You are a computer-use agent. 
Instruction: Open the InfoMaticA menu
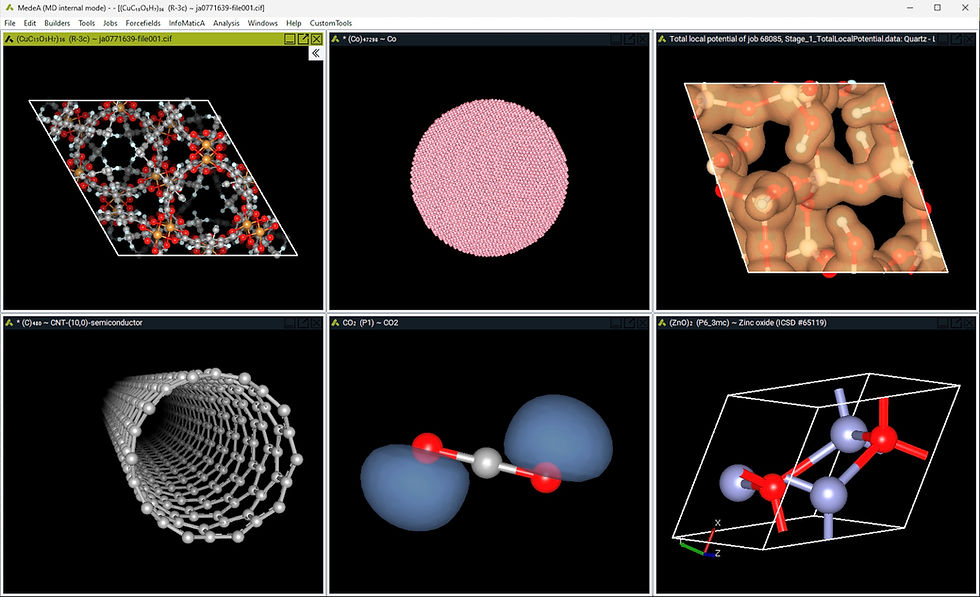pyautogui.click(x=186, y=22)
